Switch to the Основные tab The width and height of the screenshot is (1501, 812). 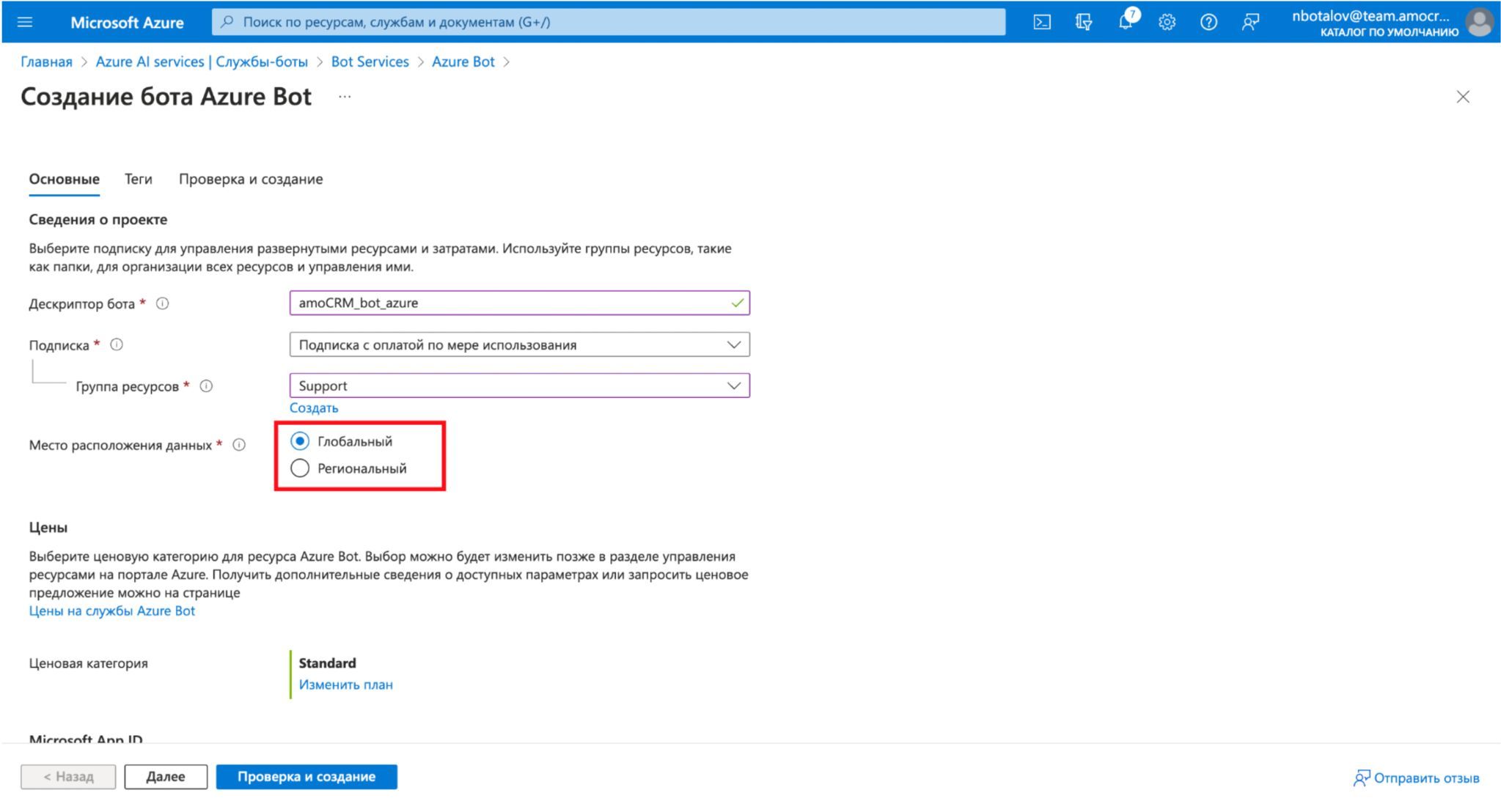[65, 179]
